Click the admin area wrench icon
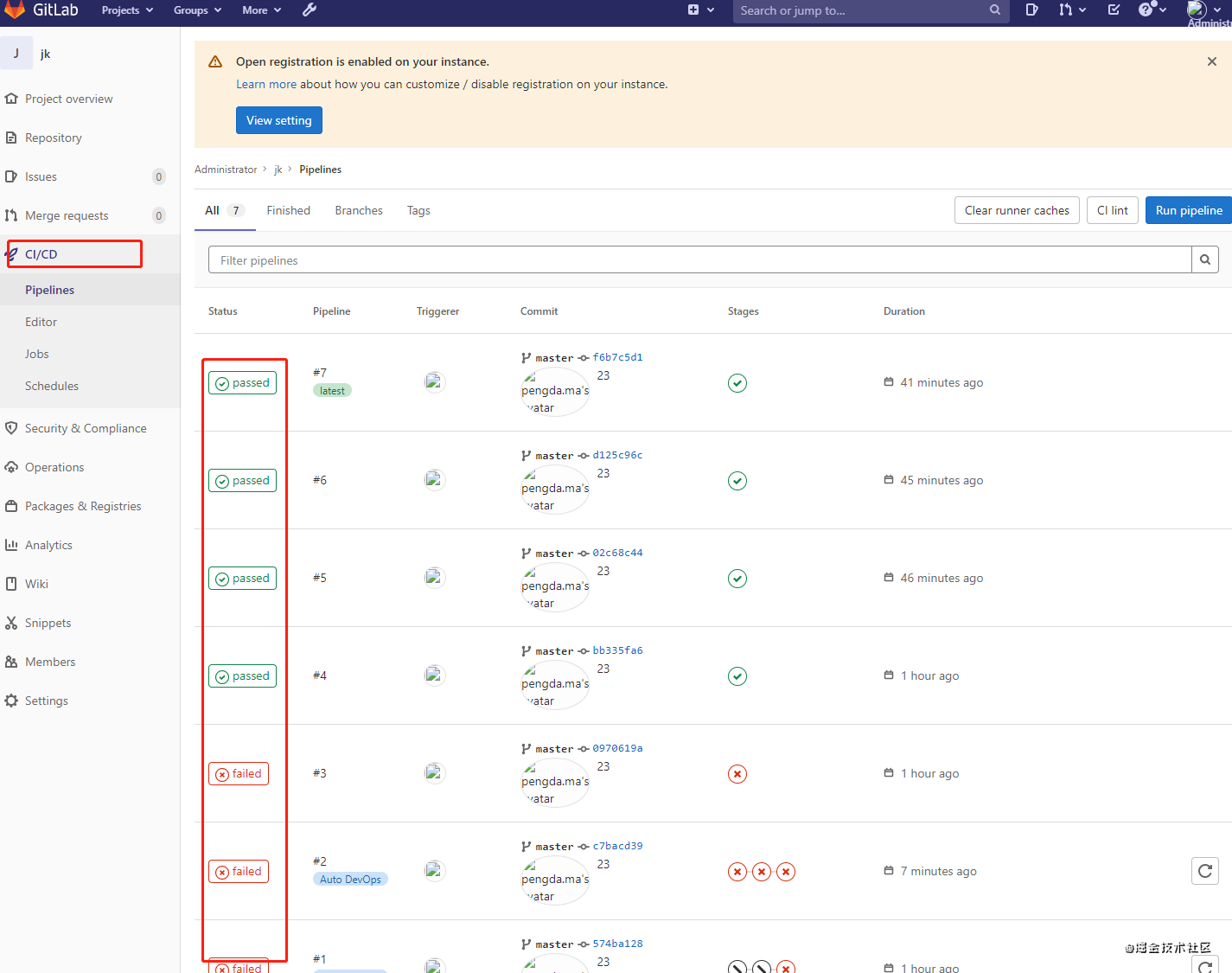The height and width of the screenshot is (973, 1232). [x=310, y=10]
